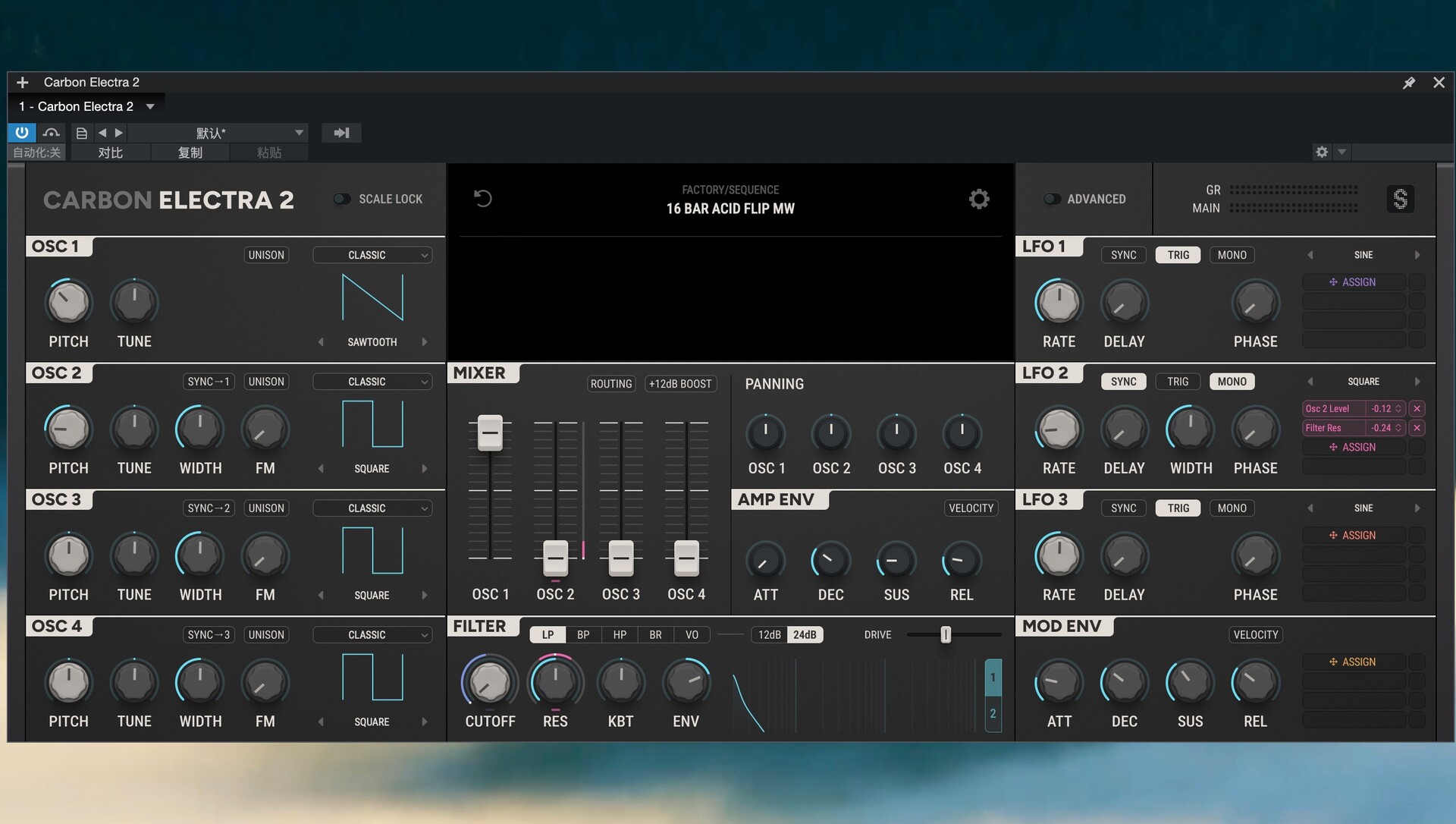Select previous OSC 4 waveform arrow
This screenshot has height=824, width=1456.
pyautogui.click(x=321, y=722)
